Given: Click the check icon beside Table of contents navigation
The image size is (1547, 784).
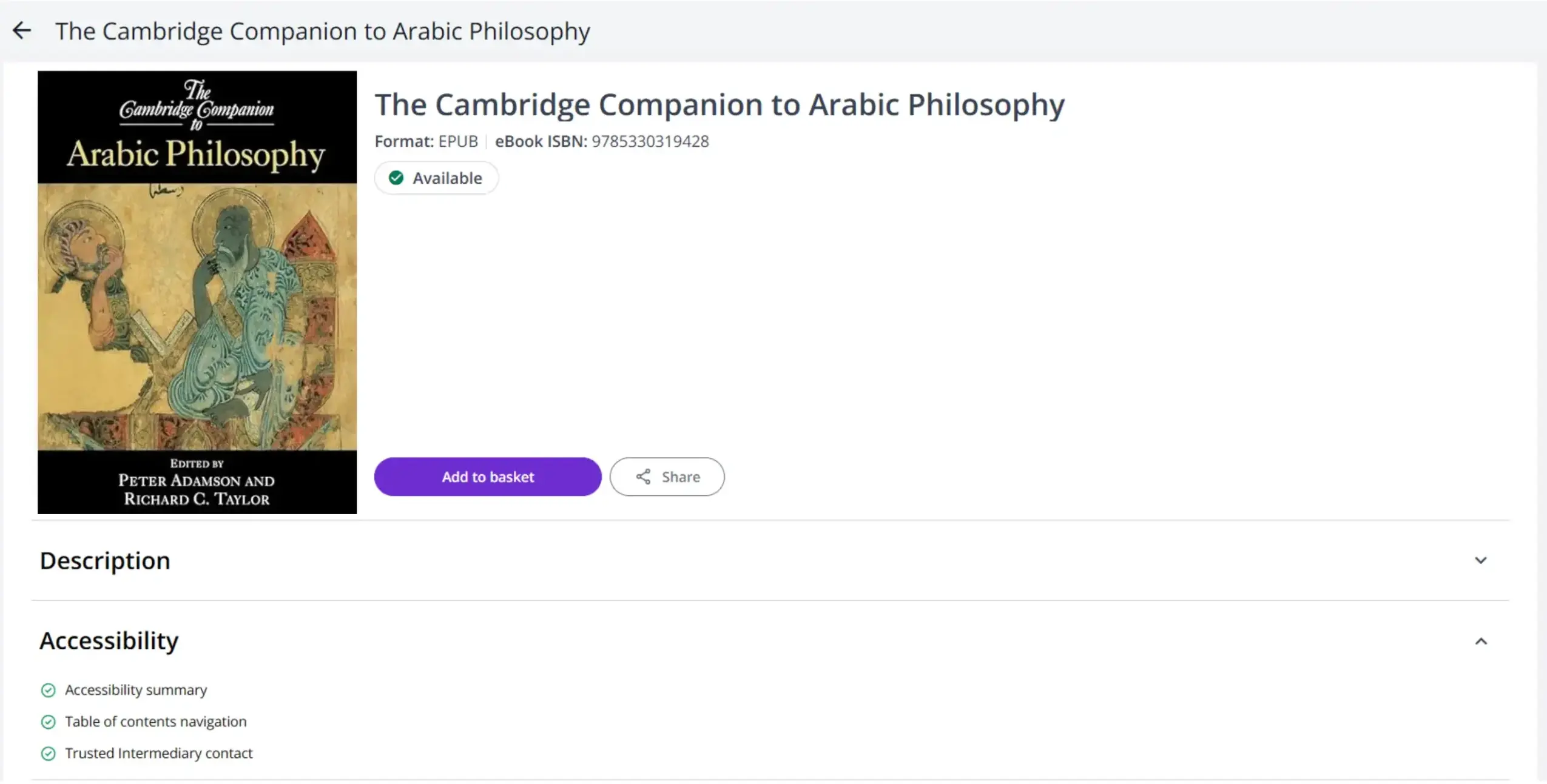Looking at the screenshot, I should point(49,722).
